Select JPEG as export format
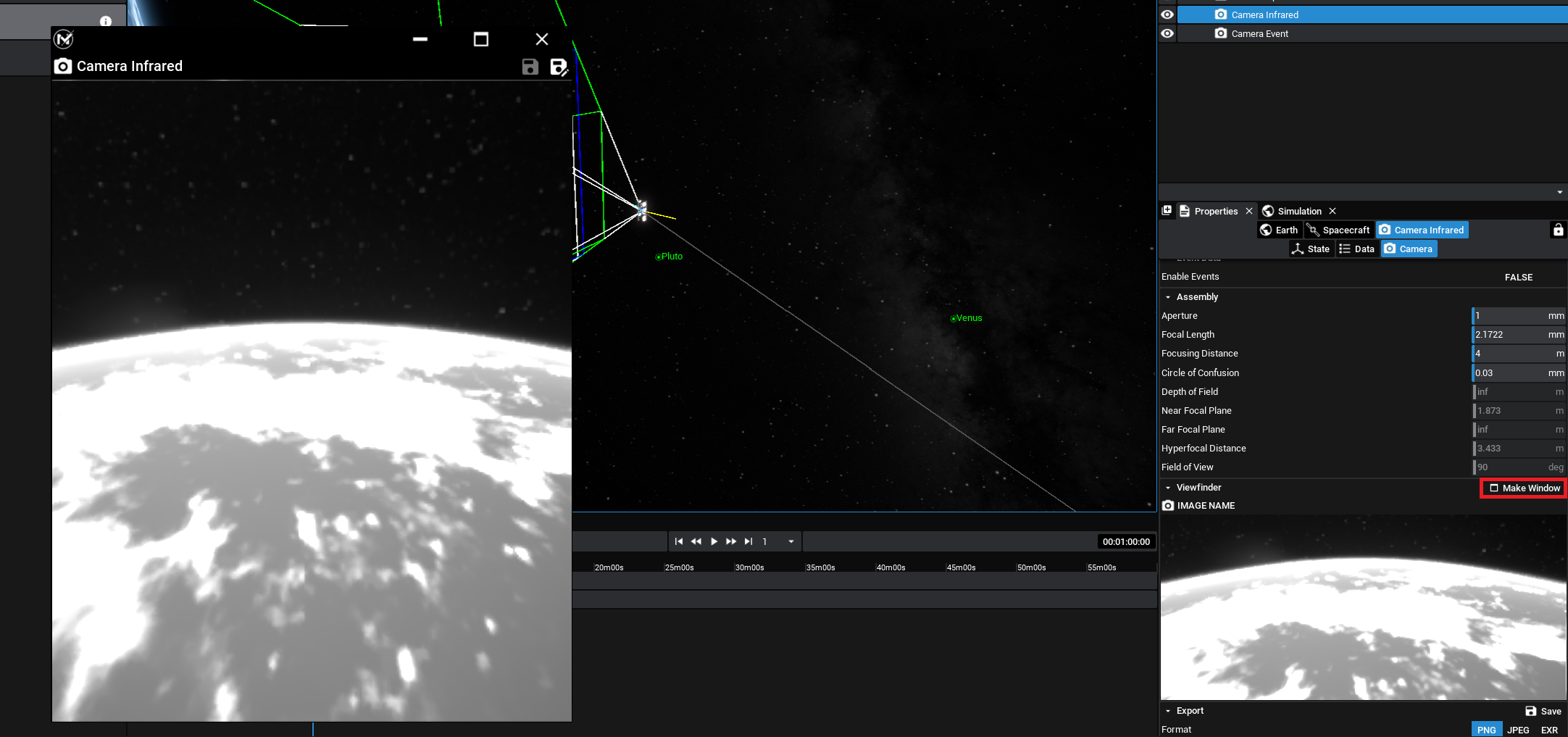The height and width of the screenshot is (737, 1568). 1518,730
